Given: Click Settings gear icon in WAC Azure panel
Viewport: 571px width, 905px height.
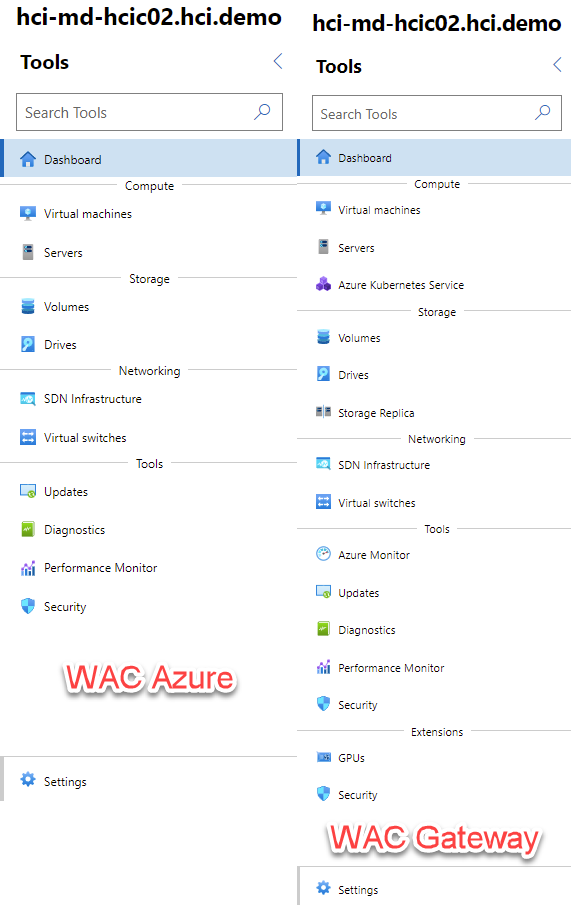Looking at the screenshot, I should (28, 780).
